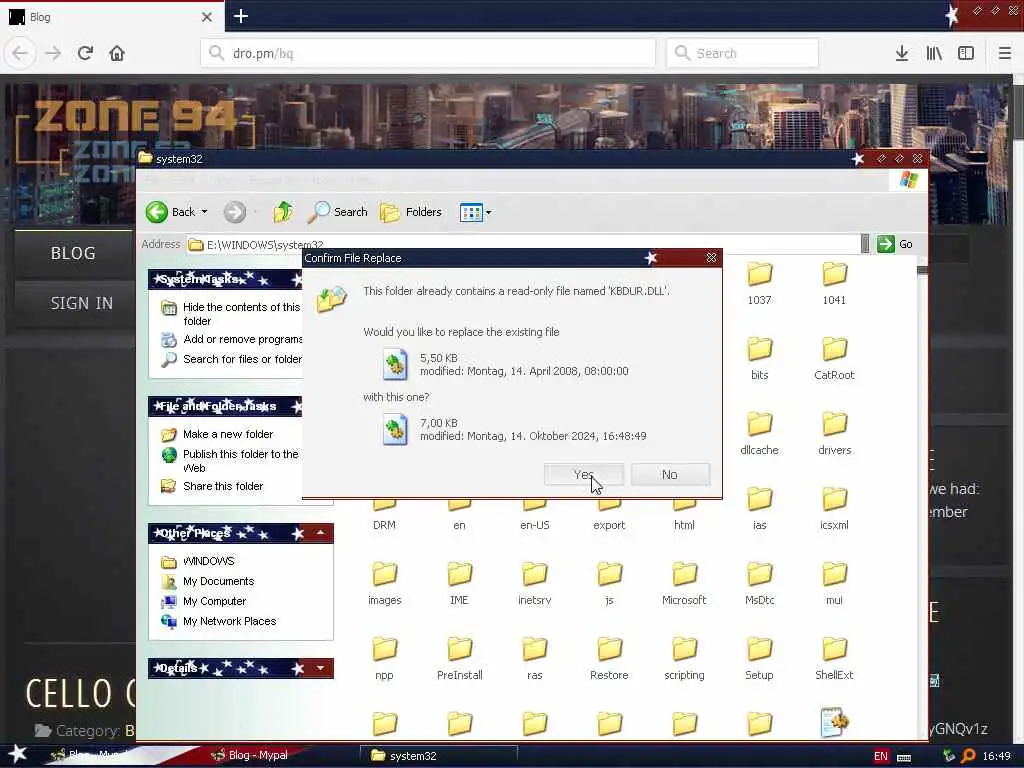This screenshot has height=768, width=1024.
Task: Select the ias folder
Action: [760, 509]
